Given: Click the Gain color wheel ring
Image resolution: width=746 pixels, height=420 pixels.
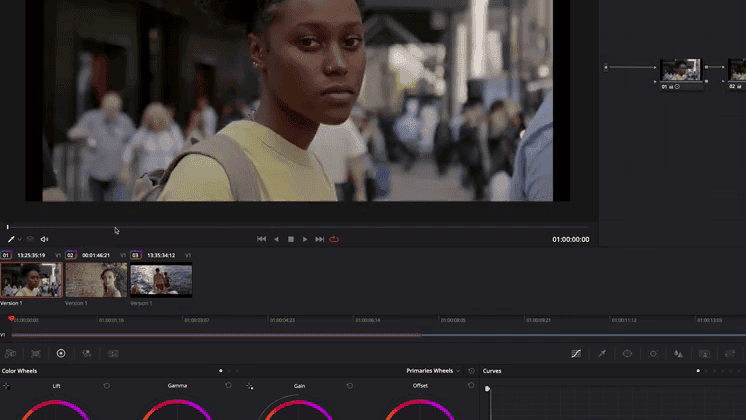Looking at the screenshot, I should (298, 403).
